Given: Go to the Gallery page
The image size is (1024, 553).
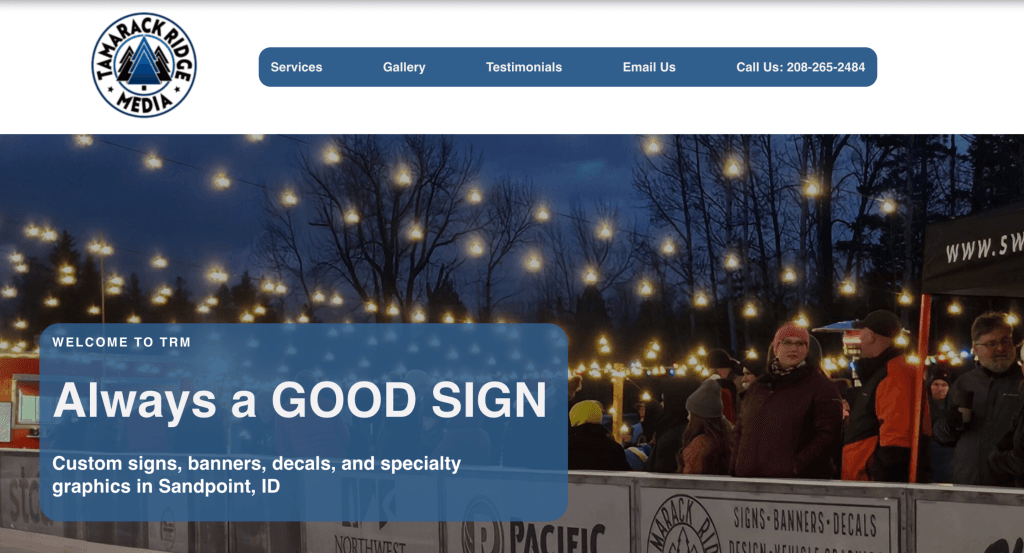Looking at the screenshot, I should (404, 67).
